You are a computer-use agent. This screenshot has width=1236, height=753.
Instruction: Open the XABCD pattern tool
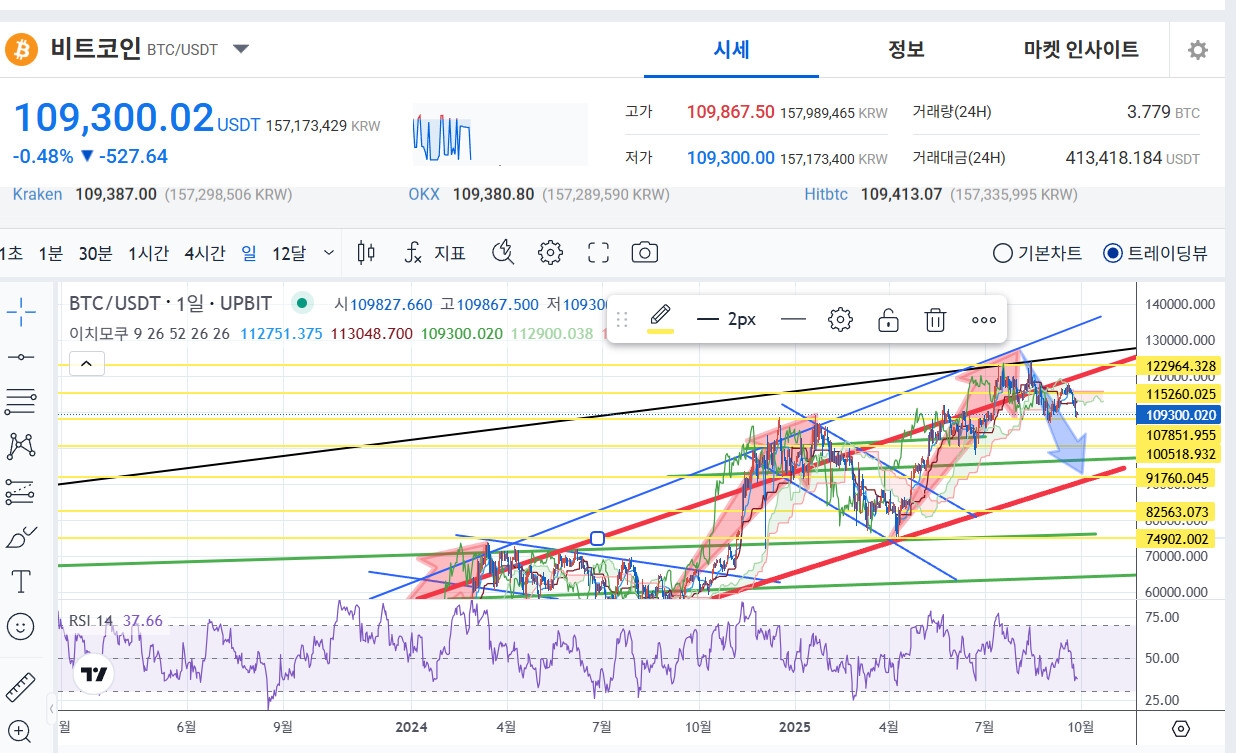tap(21, 446)
